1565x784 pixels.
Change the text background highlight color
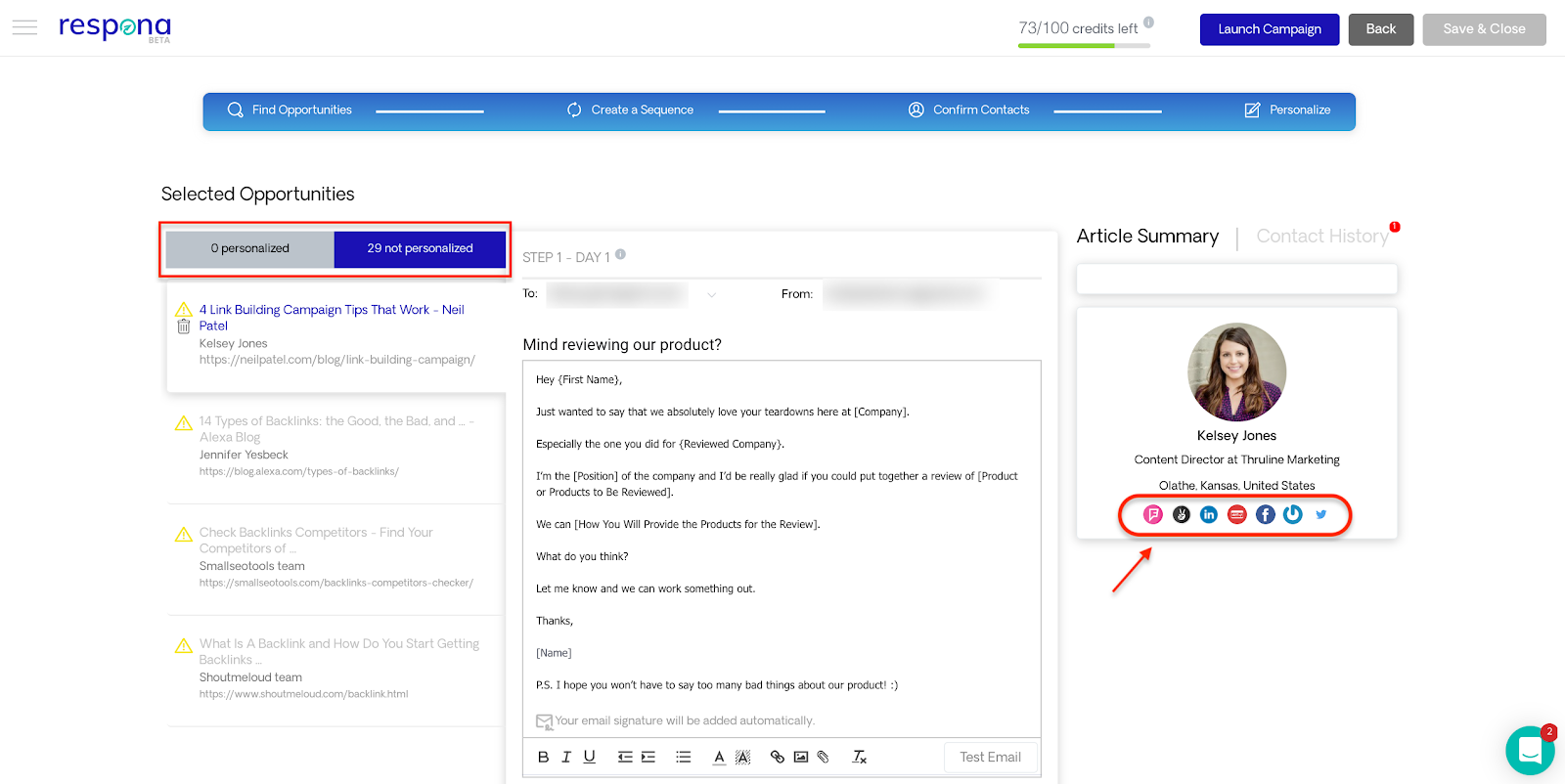pos(742,757)
